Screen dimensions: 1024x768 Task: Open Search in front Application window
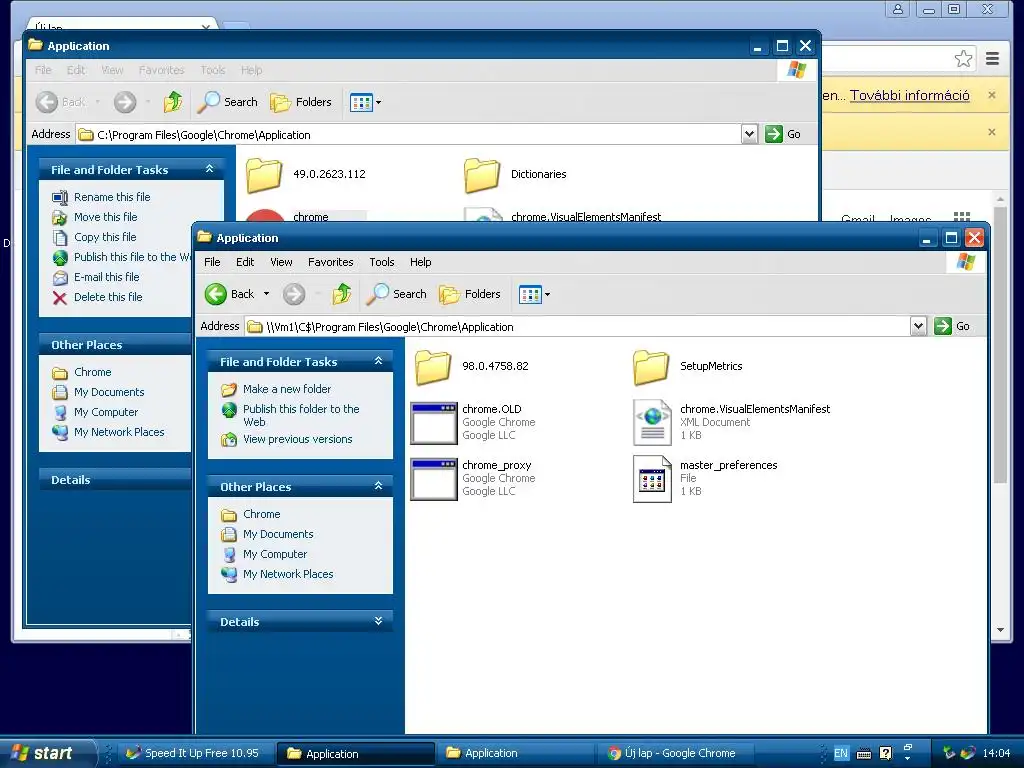click(396, 294)
